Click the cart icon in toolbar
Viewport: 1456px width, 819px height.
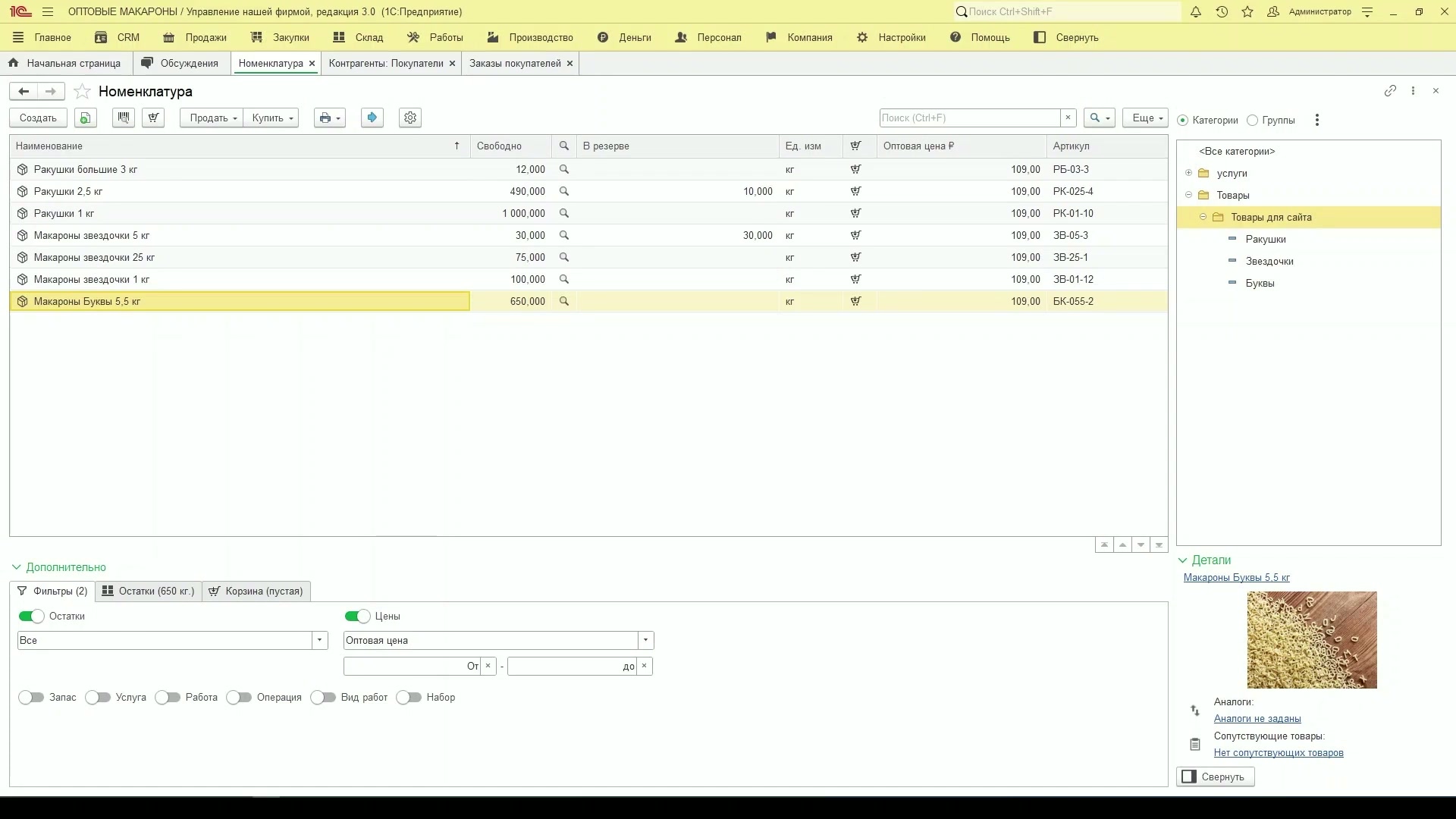[153, 118]
